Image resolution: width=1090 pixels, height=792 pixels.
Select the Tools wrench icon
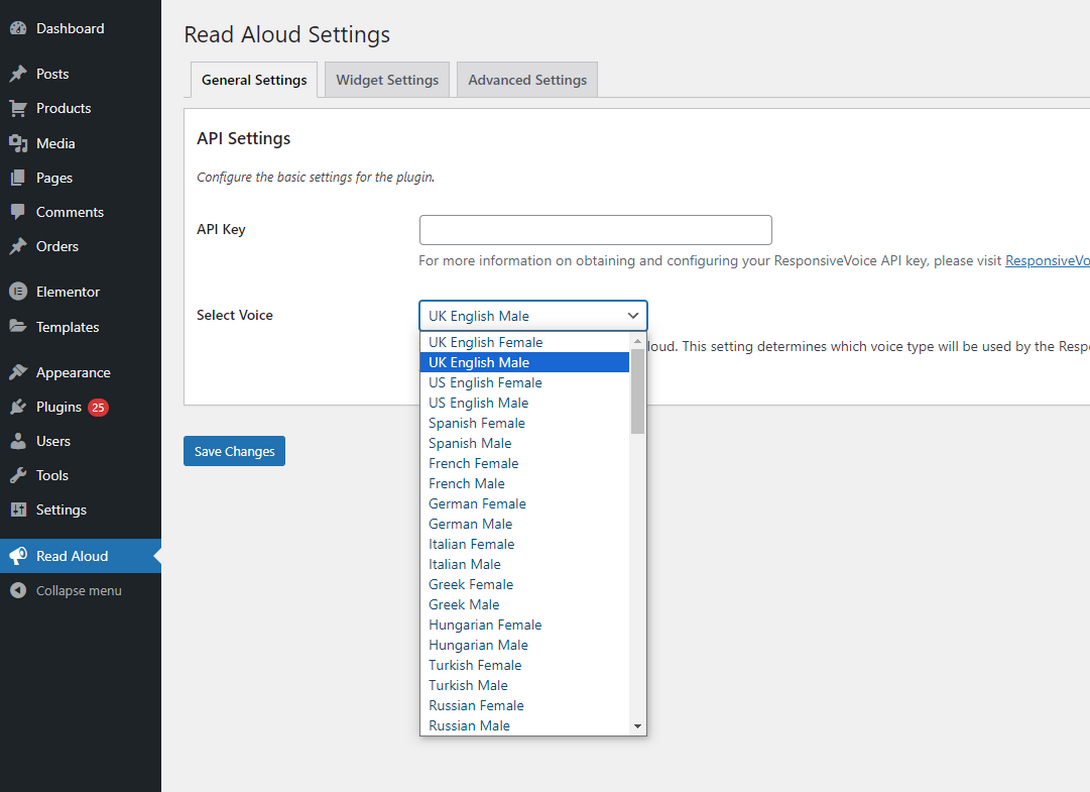(x=20, y=475)
